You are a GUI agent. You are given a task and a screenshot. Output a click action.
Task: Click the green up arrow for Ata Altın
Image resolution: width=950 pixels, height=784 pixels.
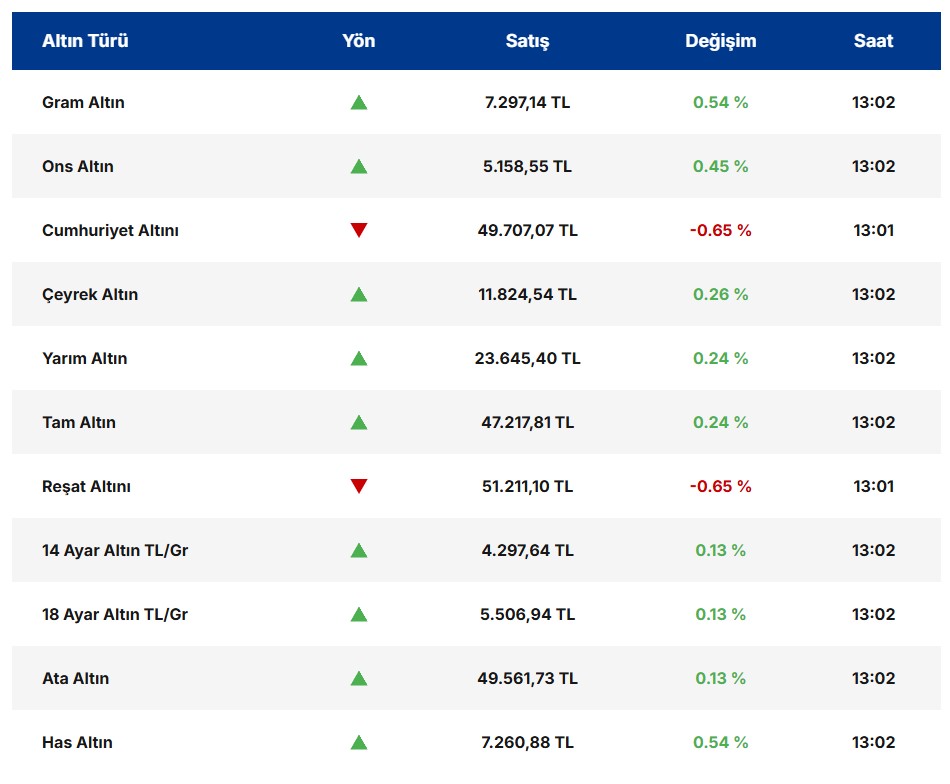click(x=359, y=678)
